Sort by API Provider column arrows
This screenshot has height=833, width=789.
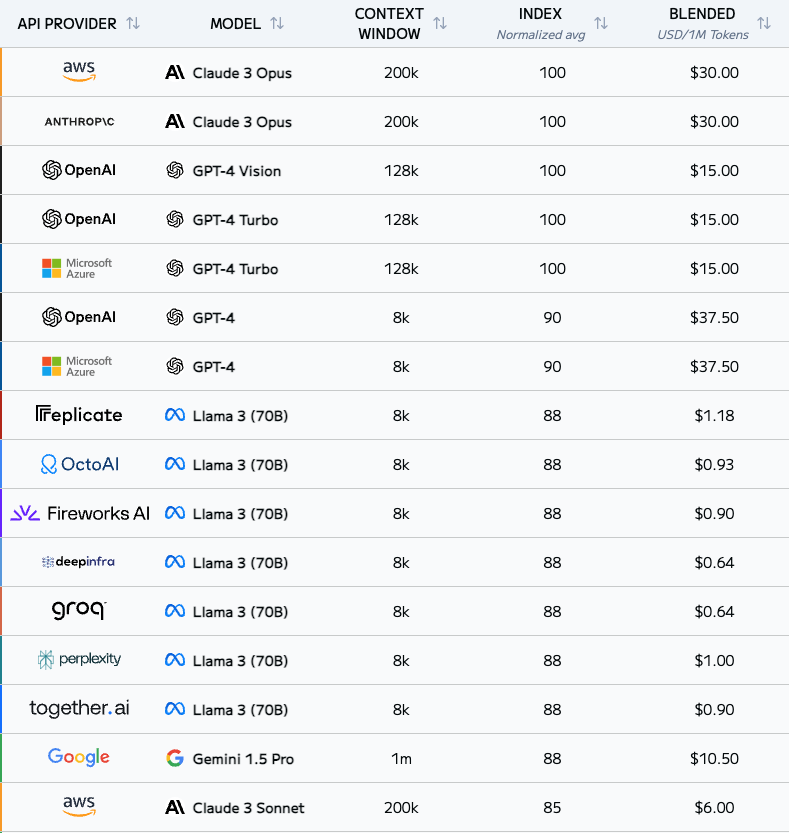pos(133,23)
